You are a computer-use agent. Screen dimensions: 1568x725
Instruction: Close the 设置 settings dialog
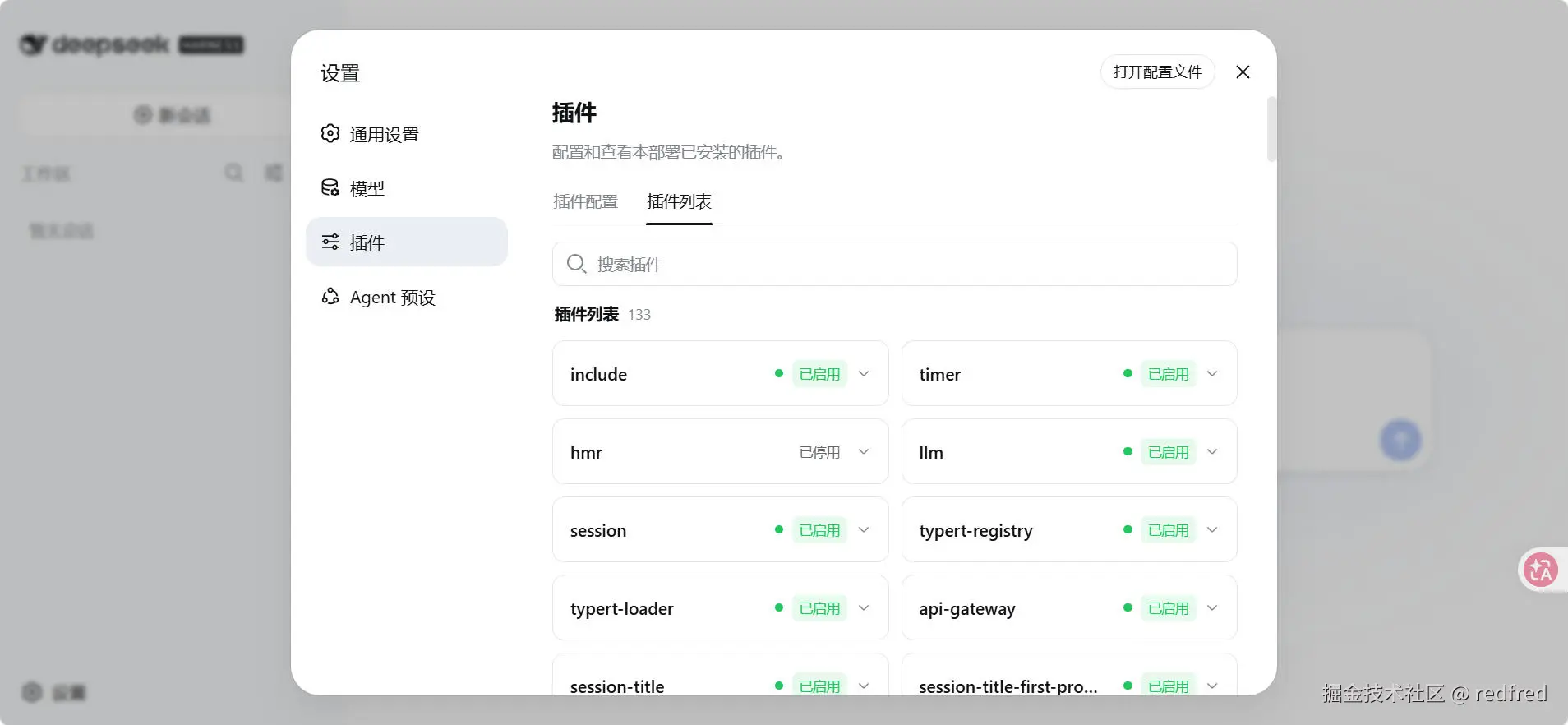point(1243,72)
